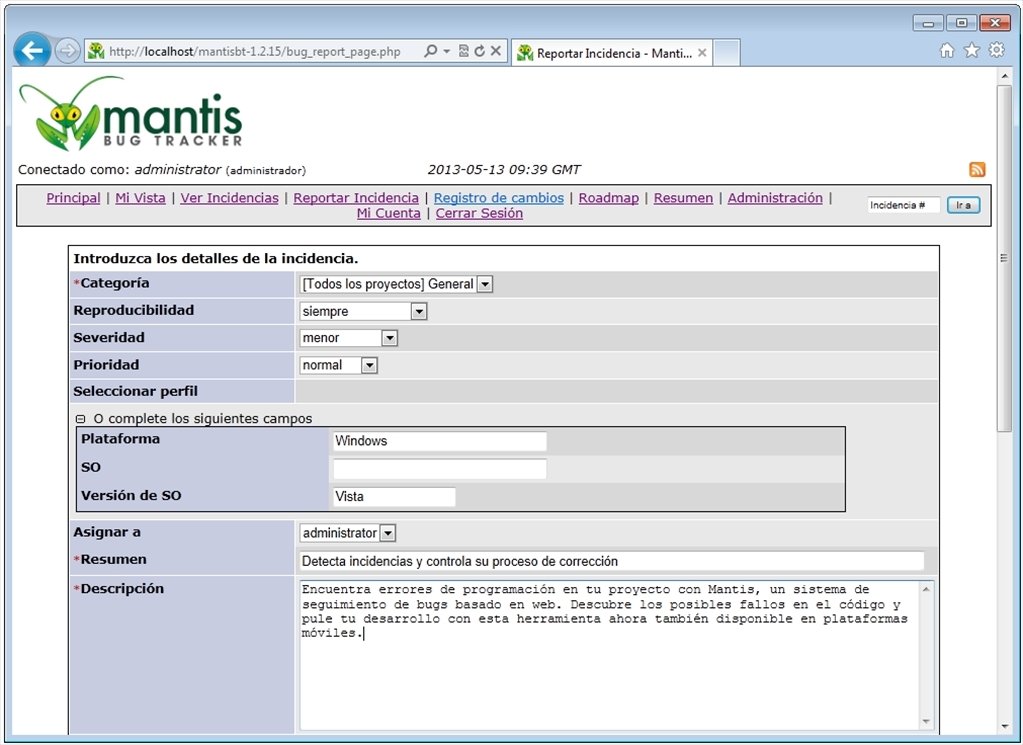Screen dimensions: 1023x745
Task: Close the Reportar Incidencia tab
Action: pyautogui.click(x=702, y=53)
